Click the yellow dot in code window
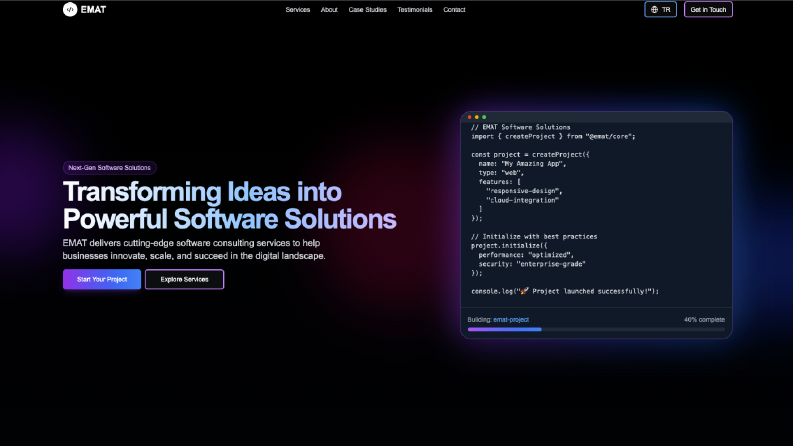Image resolution: width=793 pixels, height=446 pixels. 476,117
